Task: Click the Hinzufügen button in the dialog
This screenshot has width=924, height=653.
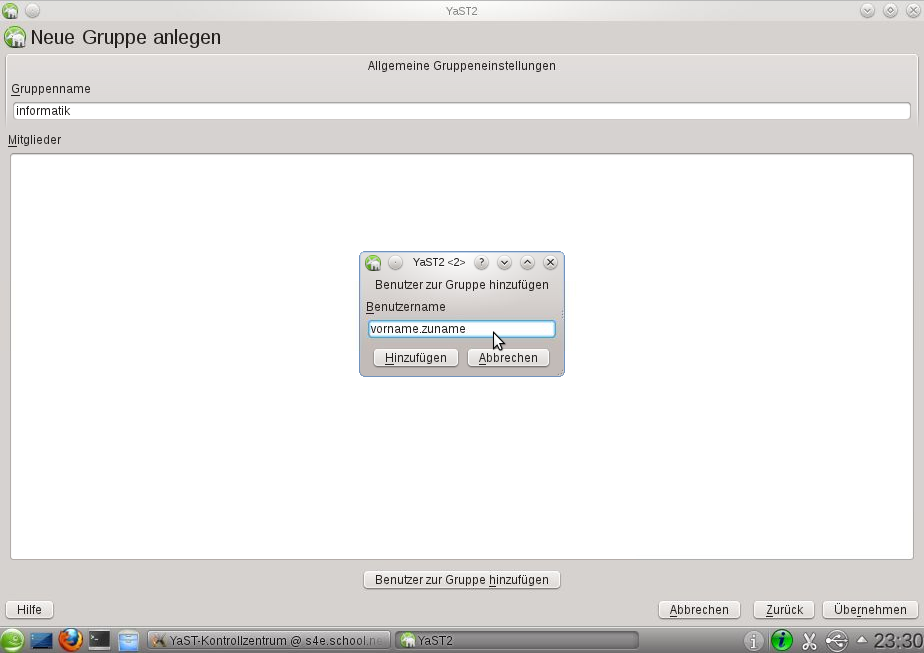Action: tap(415, 358)
